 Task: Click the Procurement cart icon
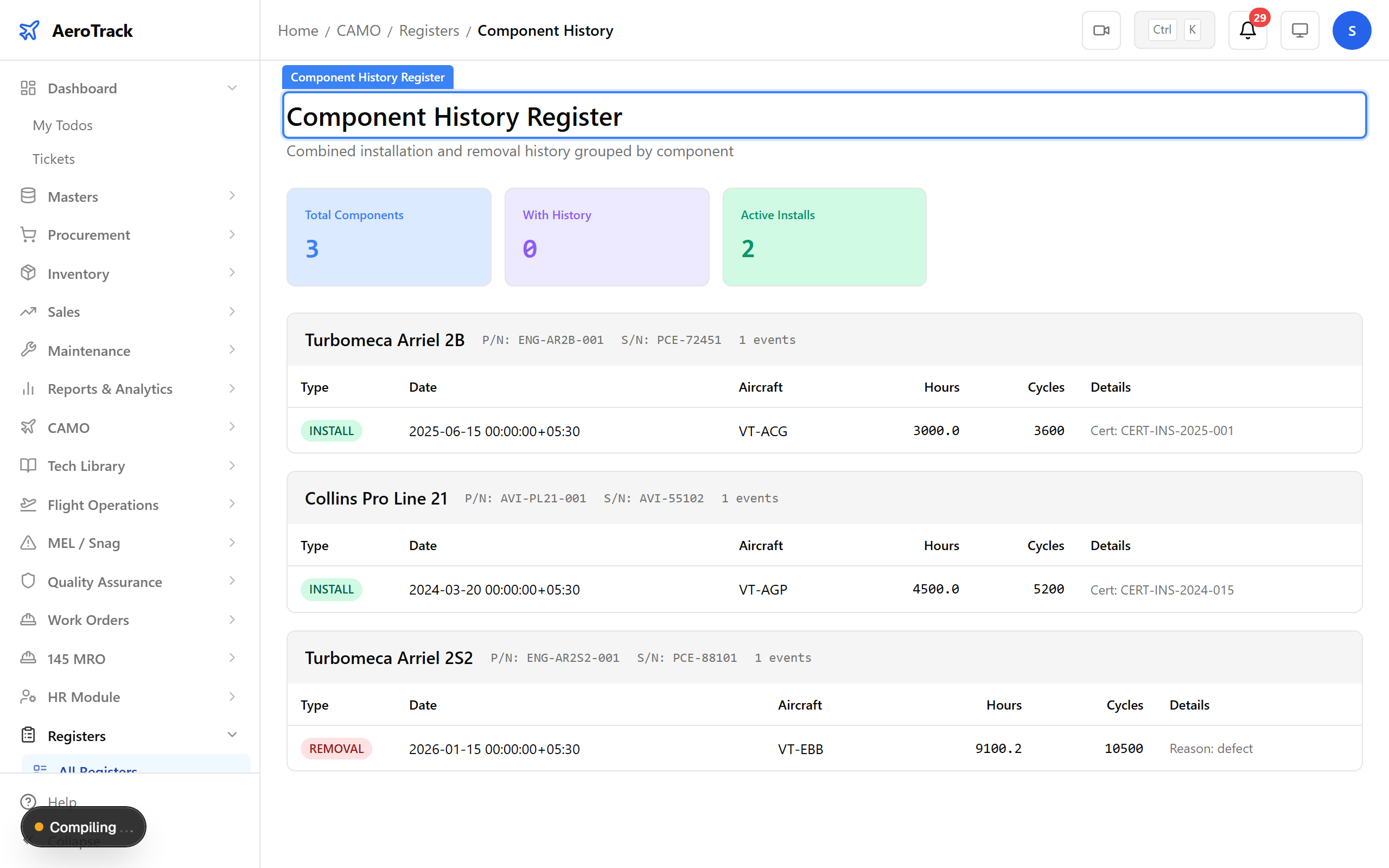pyautogui.click(x=28, y=235)
